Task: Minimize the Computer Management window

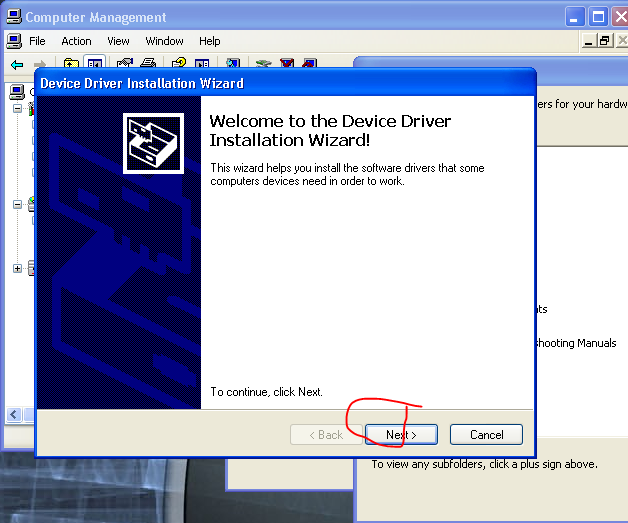Action: point(574,17)
